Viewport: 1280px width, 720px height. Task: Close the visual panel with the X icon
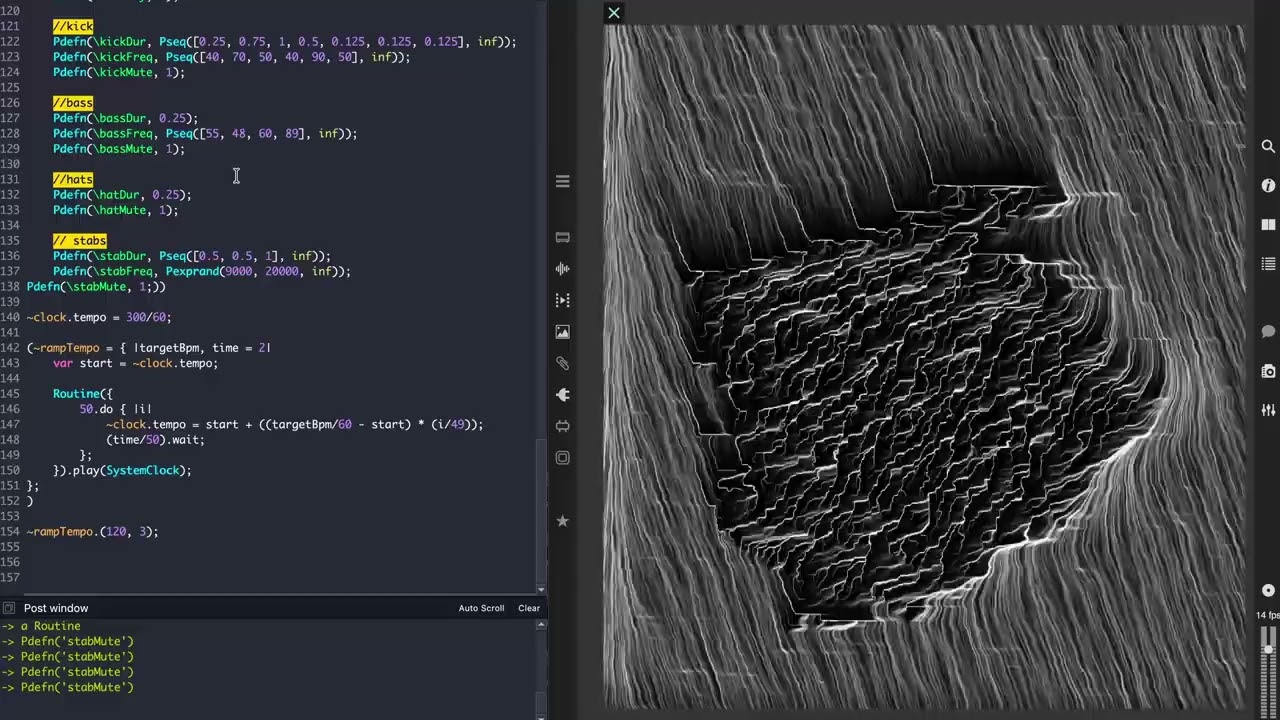tap(614, 13)
